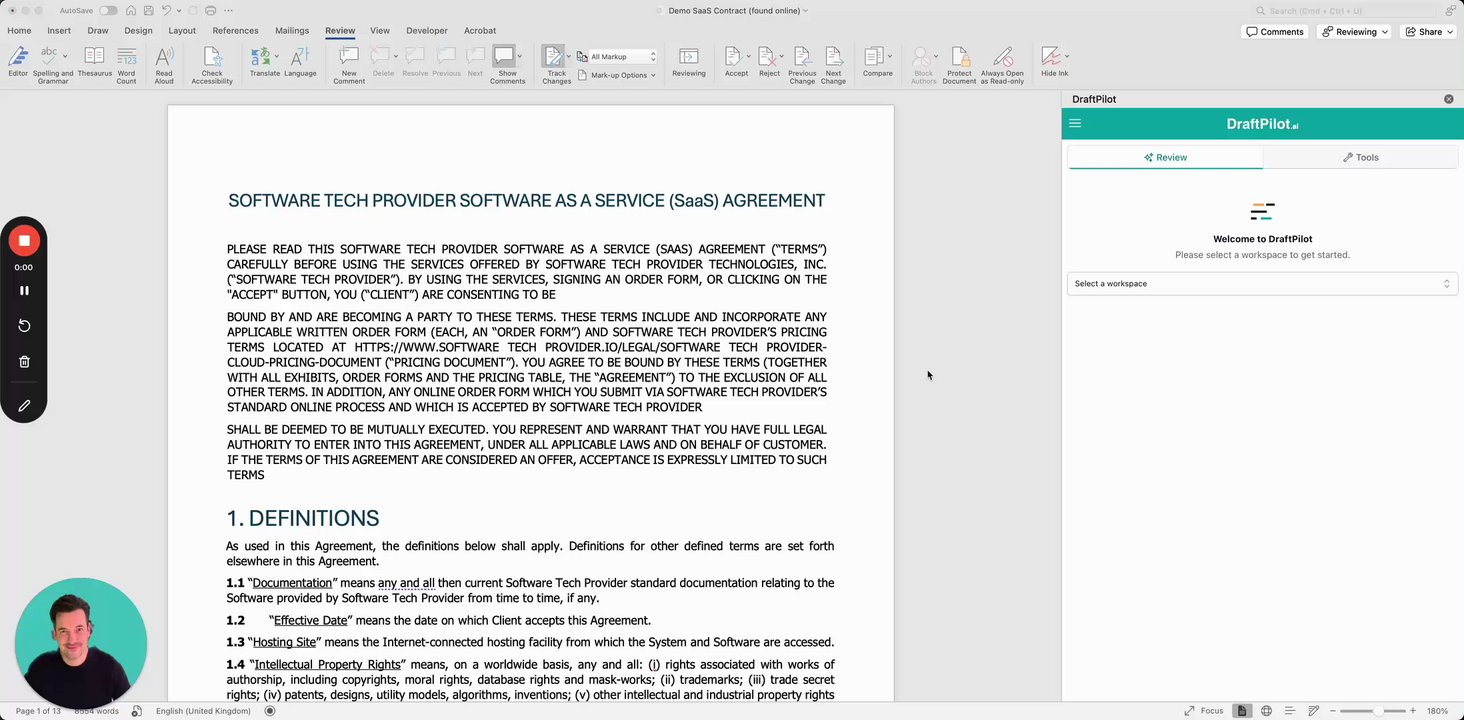Screen dimensions: 1464x720
Task: Start Read Aloud
Action: (164, 65)
